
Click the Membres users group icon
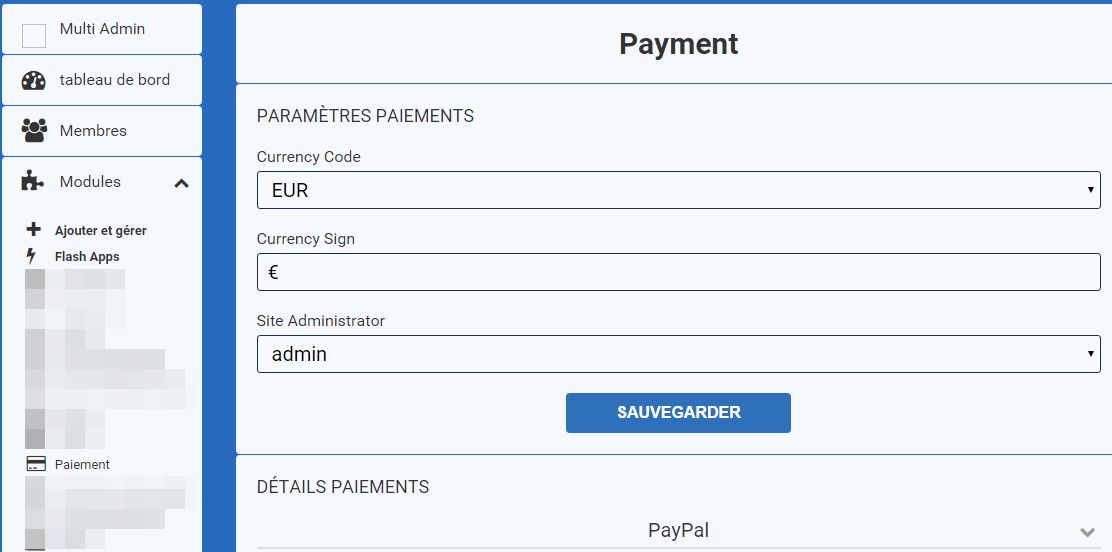coord(34,131)
